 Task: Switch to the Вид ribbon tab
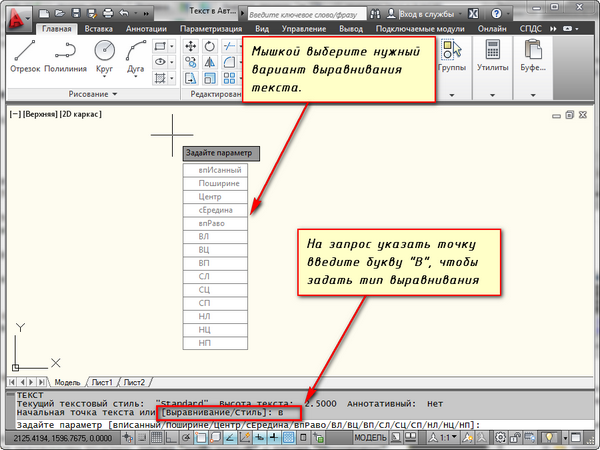pyautogui.click(x=262, y=29)
